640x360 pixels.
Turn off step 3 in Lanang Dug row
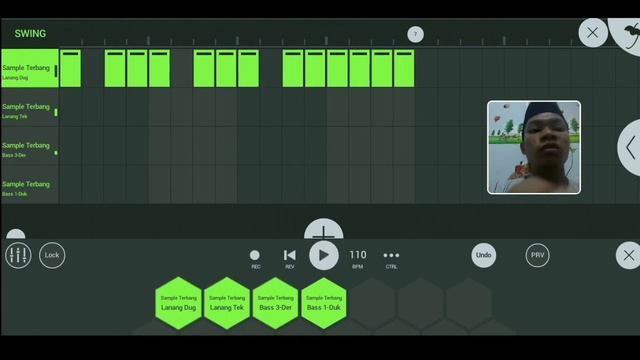(x=115, y=68)
